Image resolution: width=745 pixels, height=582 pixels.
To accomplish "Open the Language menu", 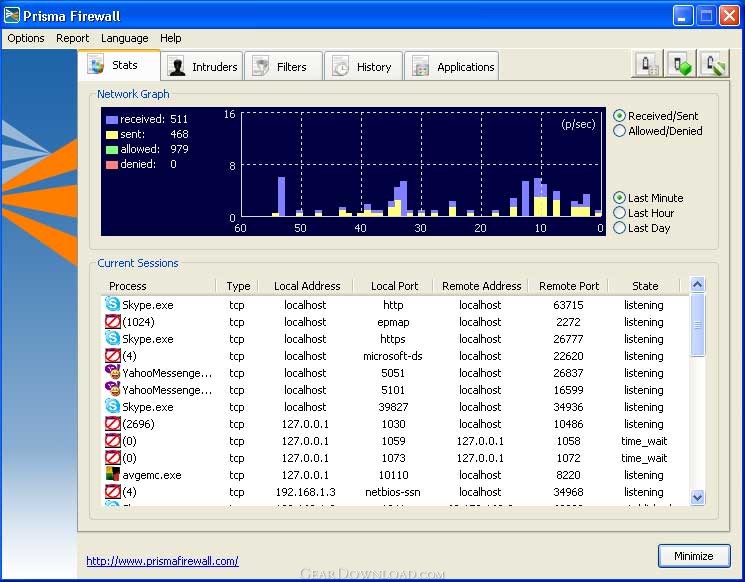I will (x=124, y=38).
